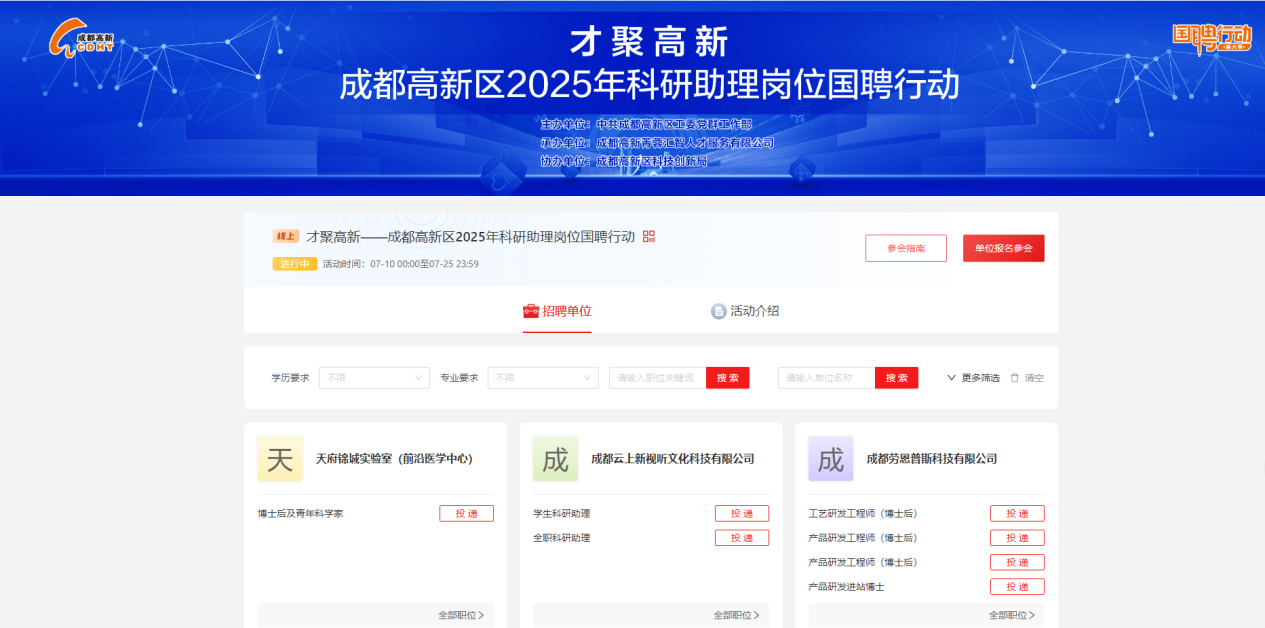Click the 成 avatar of 成都劳恩普斯科技
The height and width of the screenshot is (628, 1265).
coord(831,459)
